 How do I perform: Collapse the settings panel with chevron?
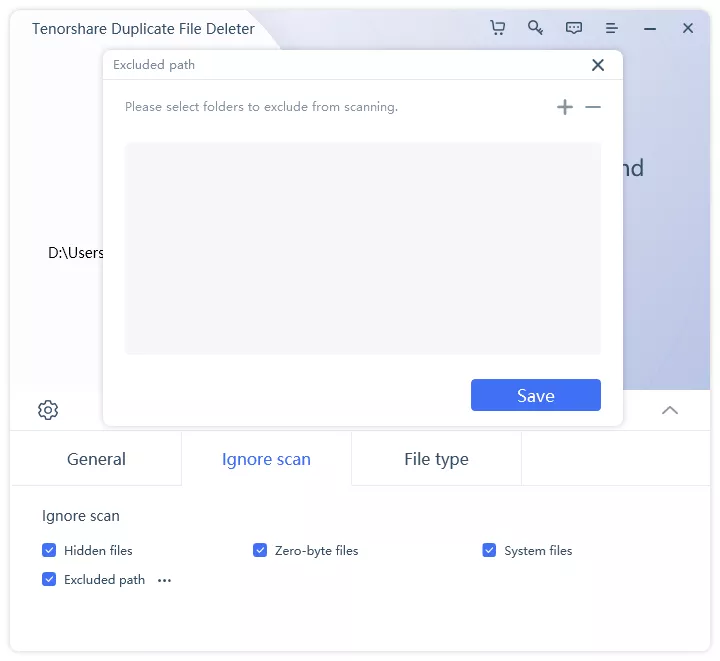[x=670, y=410]
